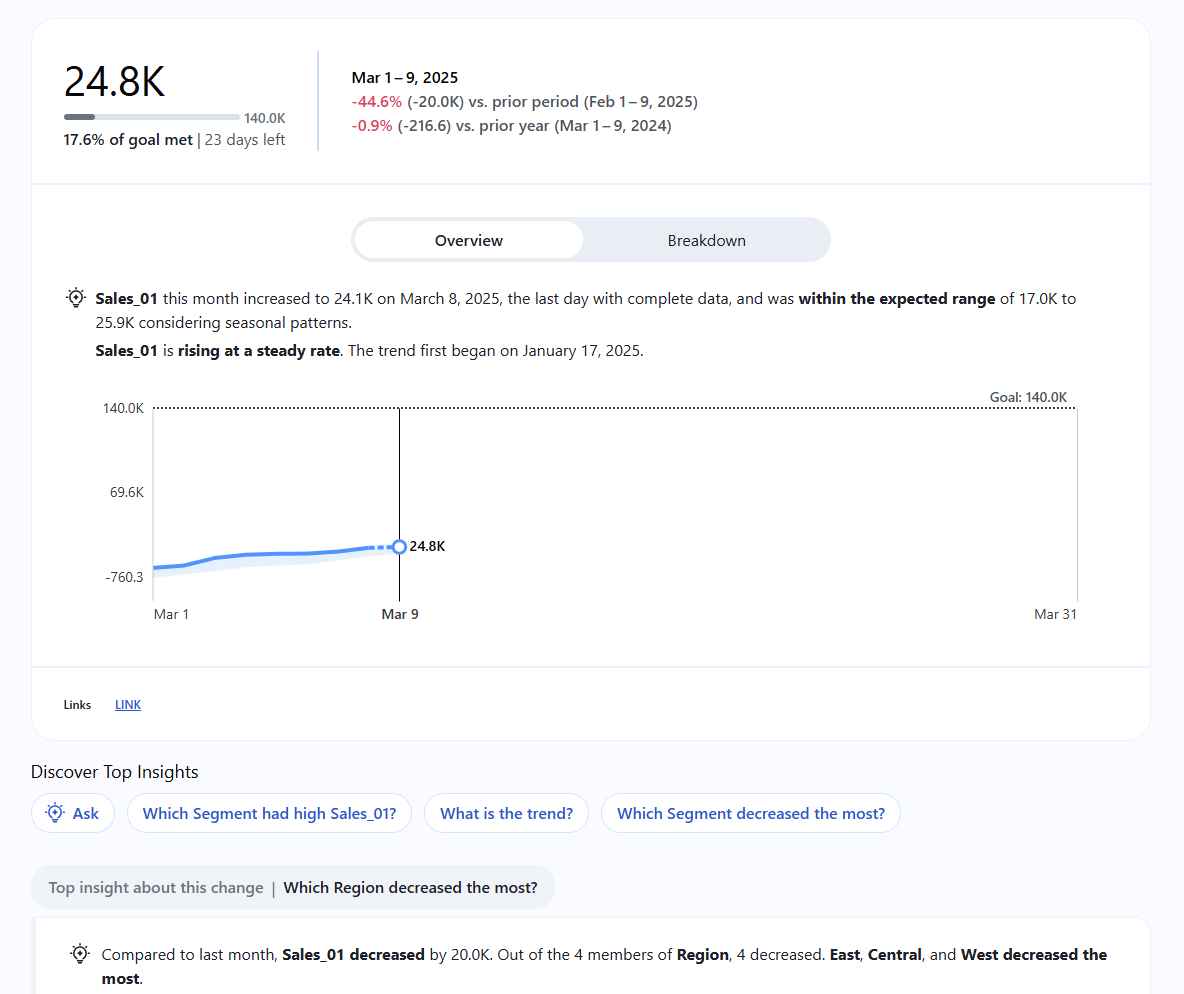Click the 'Goal: 140.0K' chart label
The height and width of the screenshot is (994, 1184).
coord(1028,397)
